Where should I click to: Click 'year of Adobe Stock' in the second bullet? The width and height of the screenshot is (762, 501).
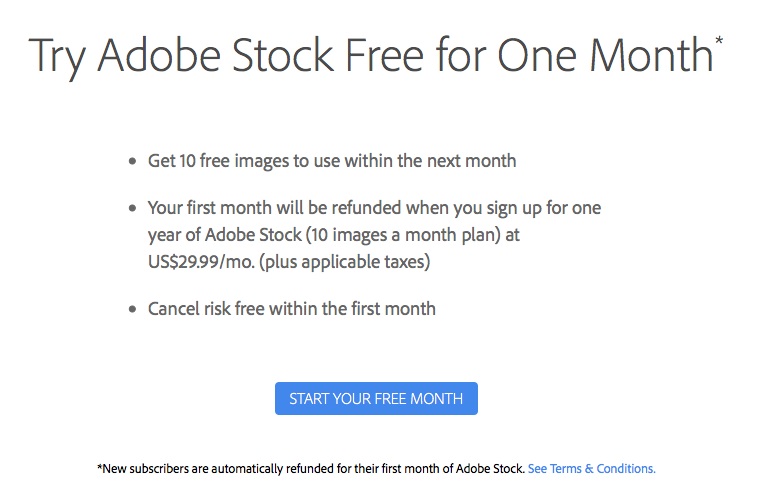[225, 235]
